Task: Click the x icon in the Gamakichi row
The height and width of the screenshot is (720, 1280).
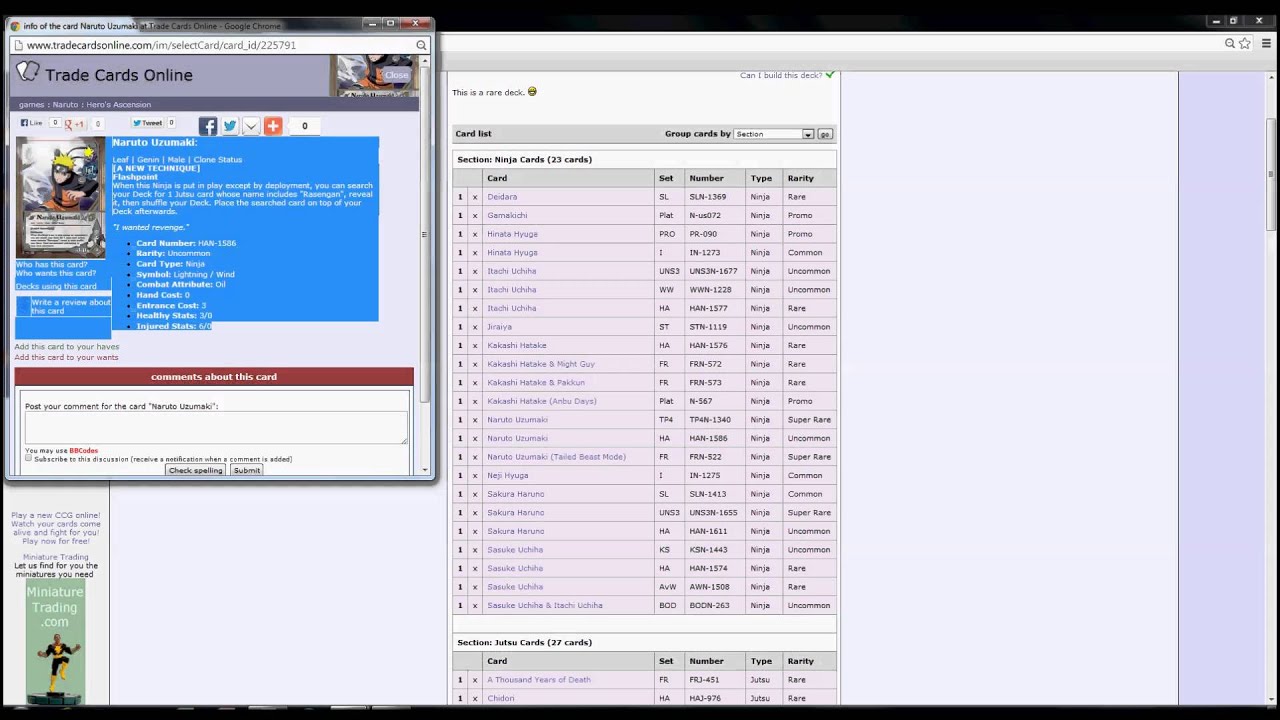Action: 475,215
